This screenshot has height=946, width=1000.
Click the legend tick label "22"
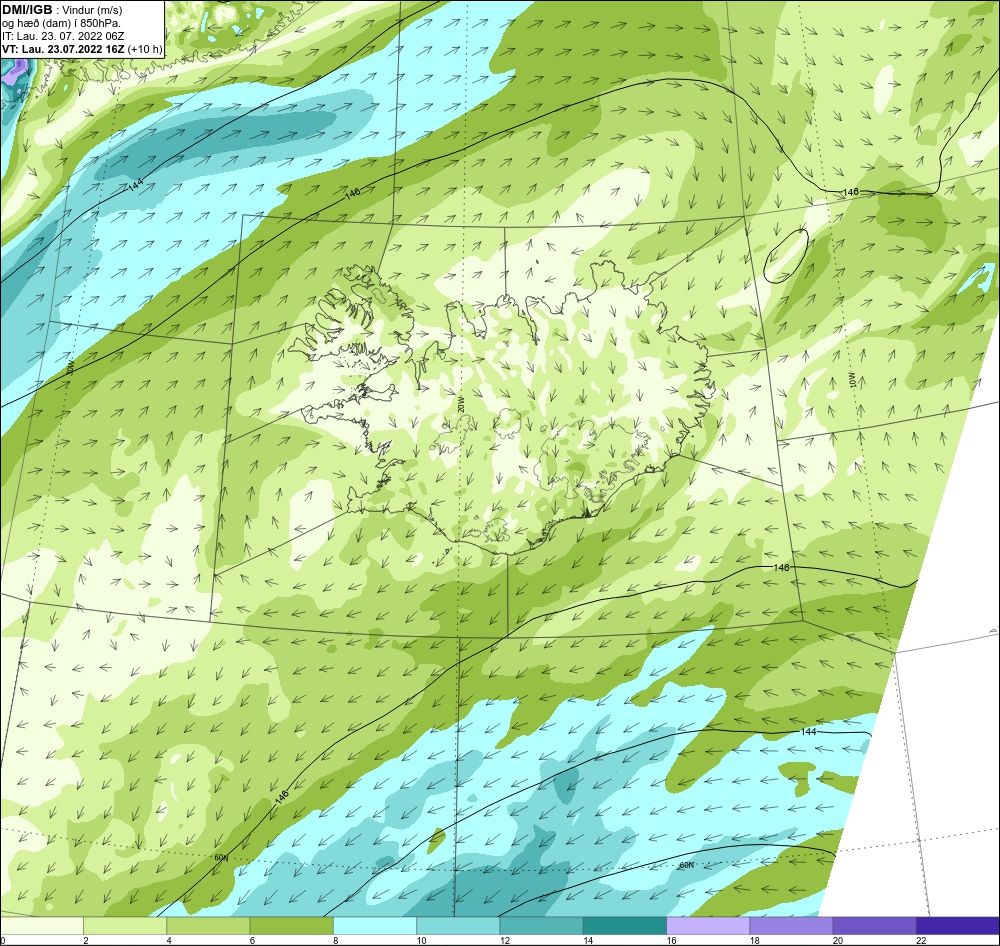921,940
